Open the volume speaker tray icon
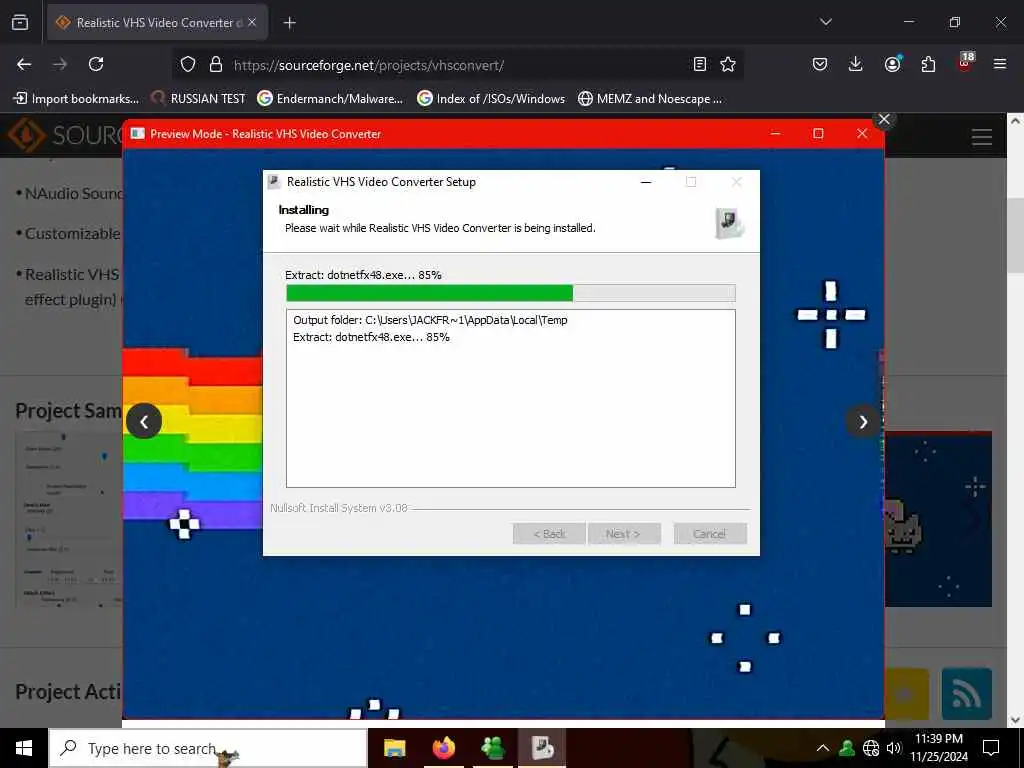1024x768 pixels. tap(894, 748)
